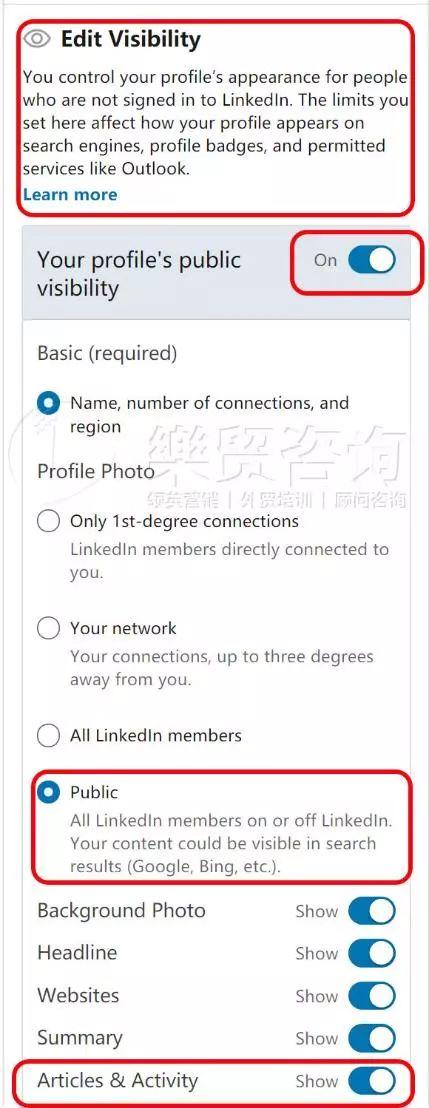Screen dimensions: 429x1108
Task: Select Your network radio button
Action: [x=49, y=628]
